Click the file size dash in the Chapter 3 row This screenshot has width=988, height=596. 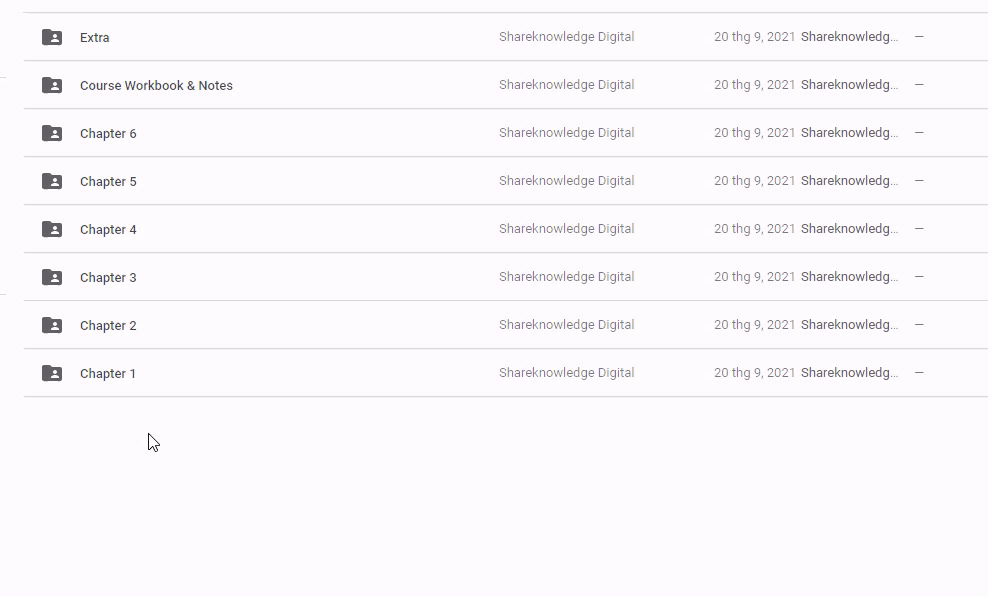coord(919,277)
